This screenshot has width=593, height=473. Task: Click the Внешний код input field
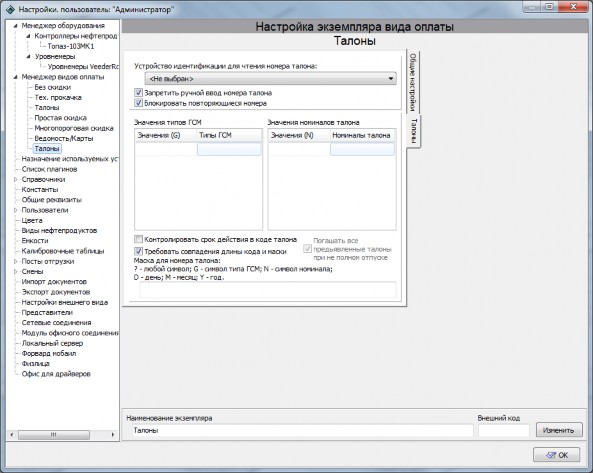tap(504, 430)
